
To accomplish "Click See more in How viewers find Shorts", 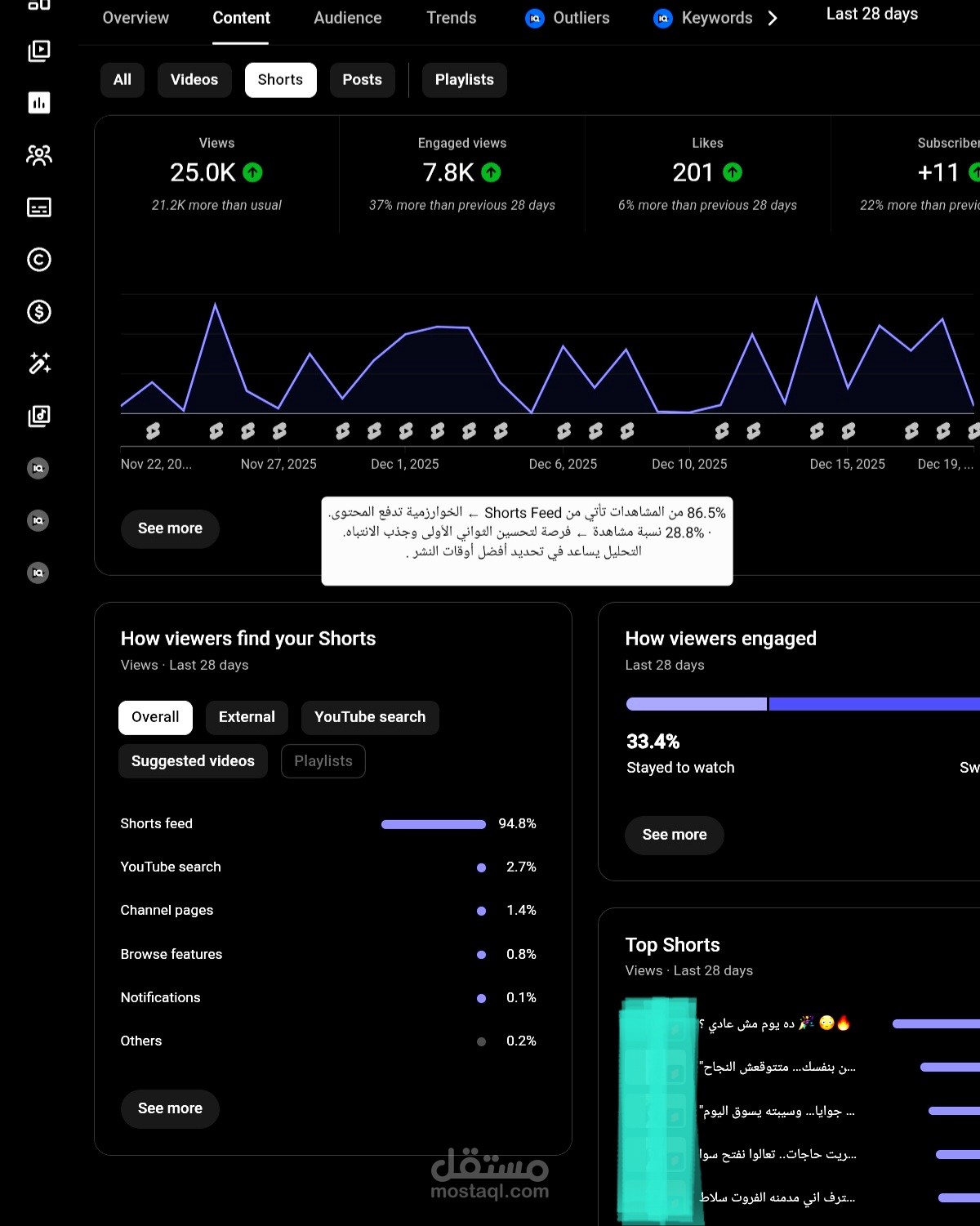I will tap(170, 1108).
